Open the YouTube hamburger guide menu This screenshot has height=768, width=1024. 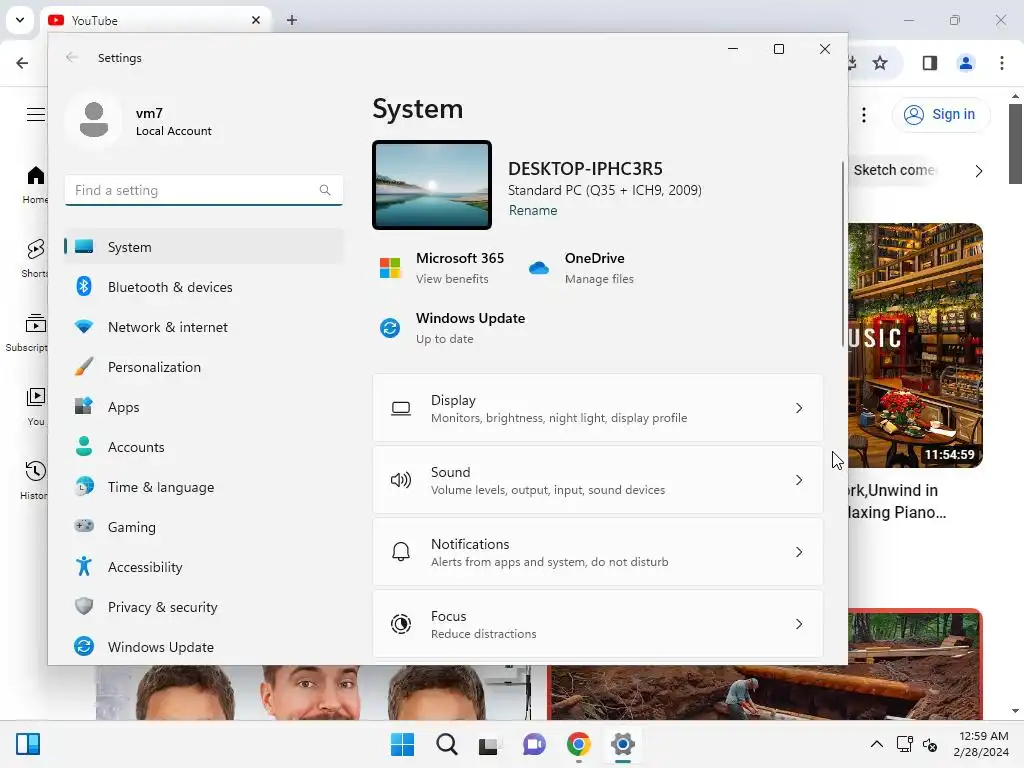click(x=36, y=114)
